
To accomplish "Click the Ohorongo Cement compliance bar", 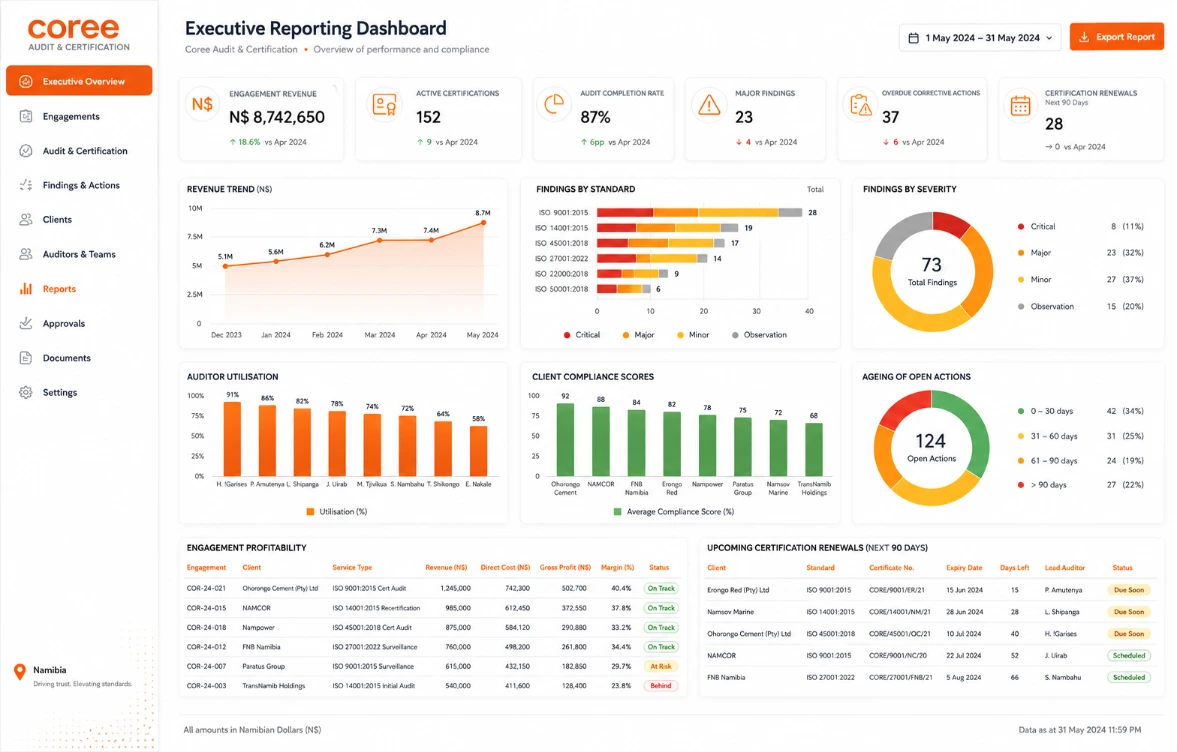I will (x=565, y=440).
